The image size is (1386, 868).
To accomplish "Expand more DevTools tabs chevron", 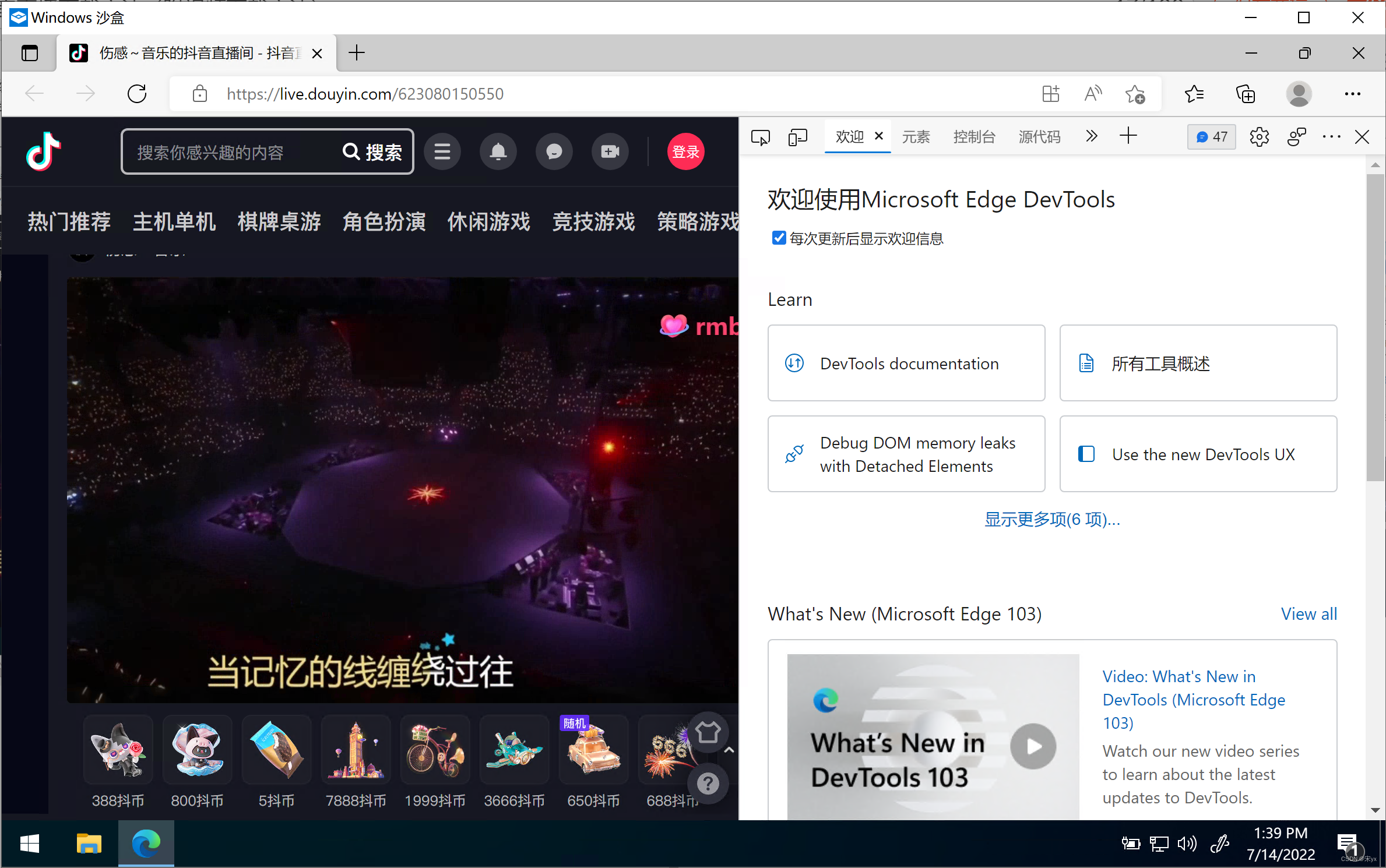I will click(x=1092, y=136).
